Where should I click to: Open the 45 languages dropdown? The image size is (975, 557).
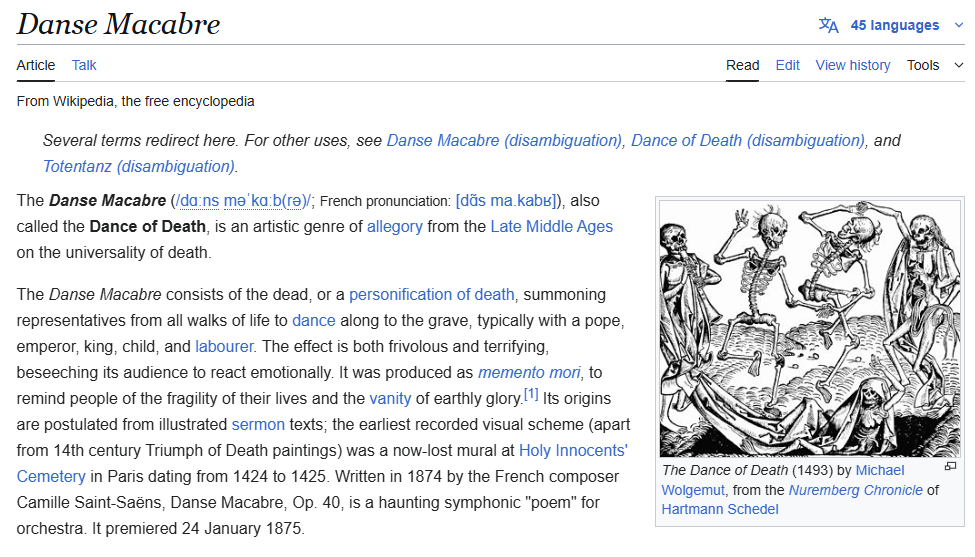894,25
